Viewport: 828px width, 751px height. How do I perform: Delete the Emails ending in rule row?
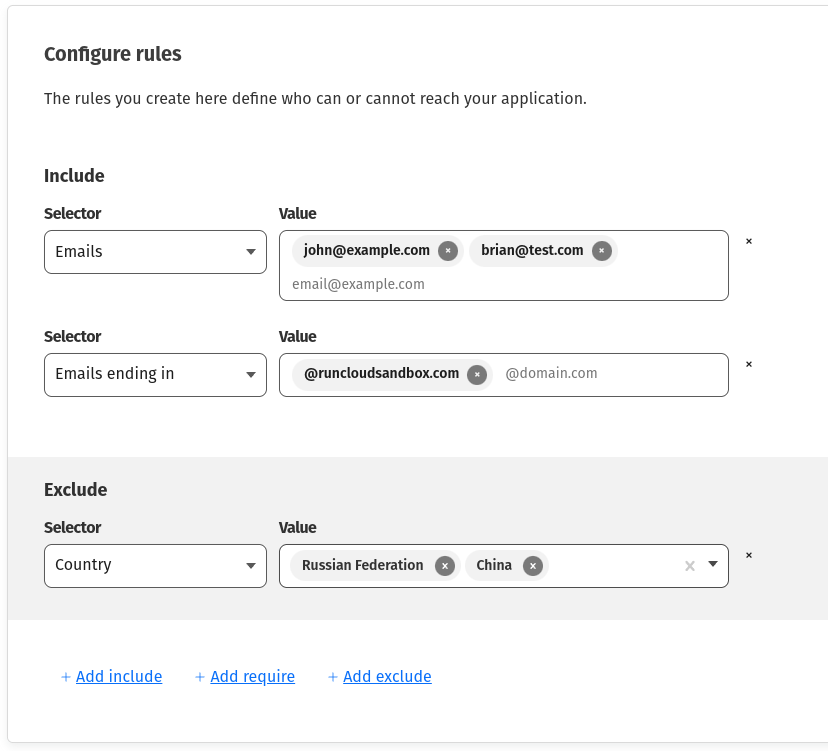tap(749, 364)
